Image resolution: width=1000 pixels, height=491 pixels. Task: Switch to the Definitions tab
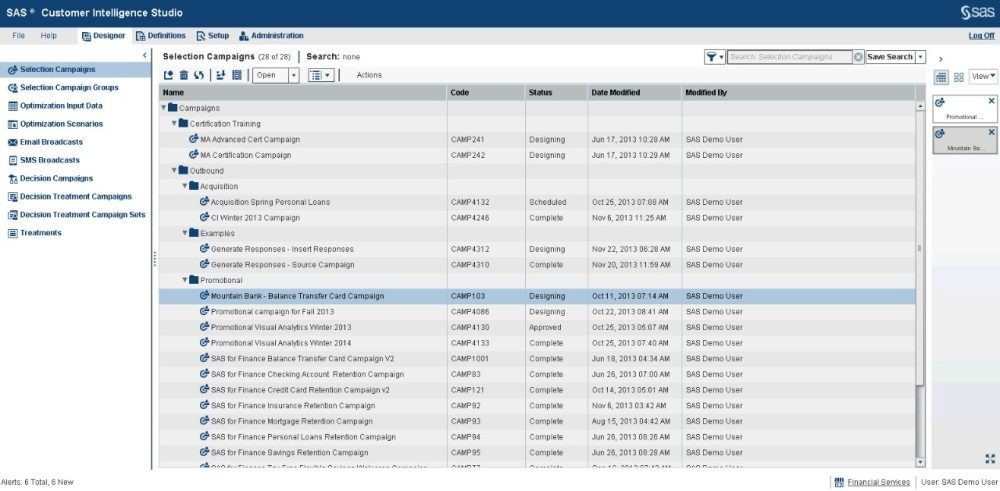tap(159, 35)
